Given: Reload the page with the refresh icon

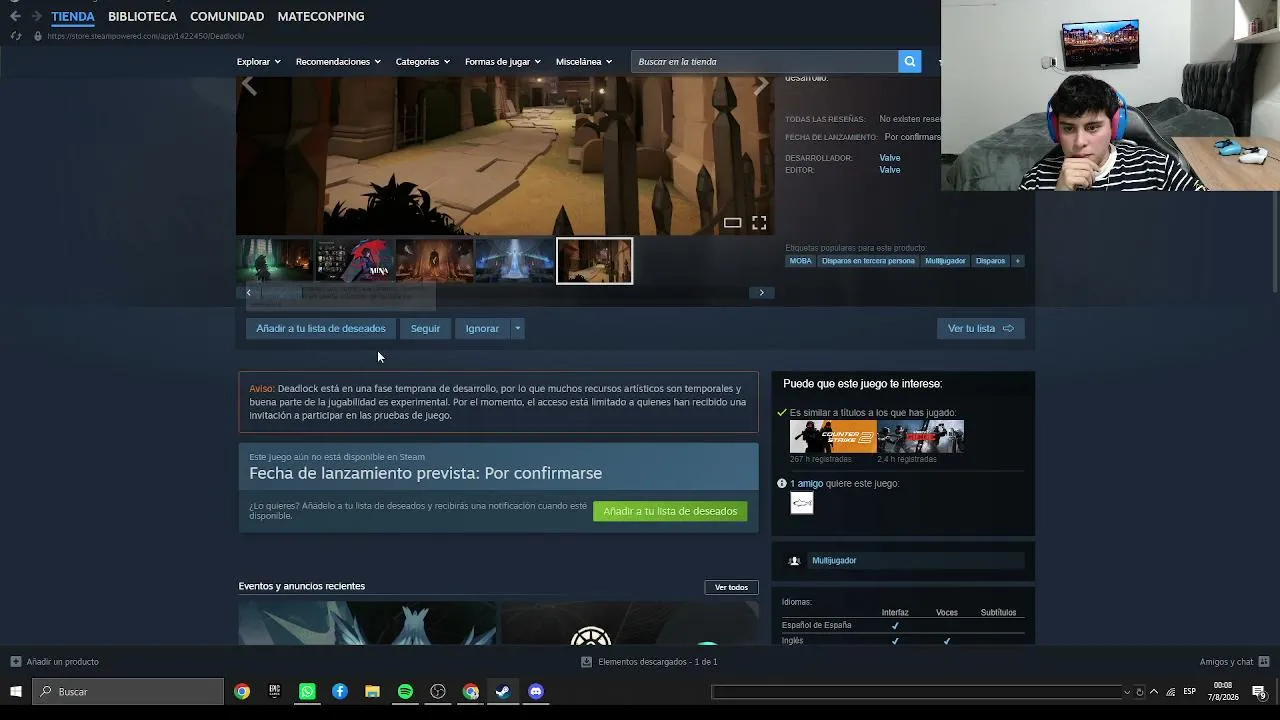Looking at the screenshot, I should tap(15, 36).
